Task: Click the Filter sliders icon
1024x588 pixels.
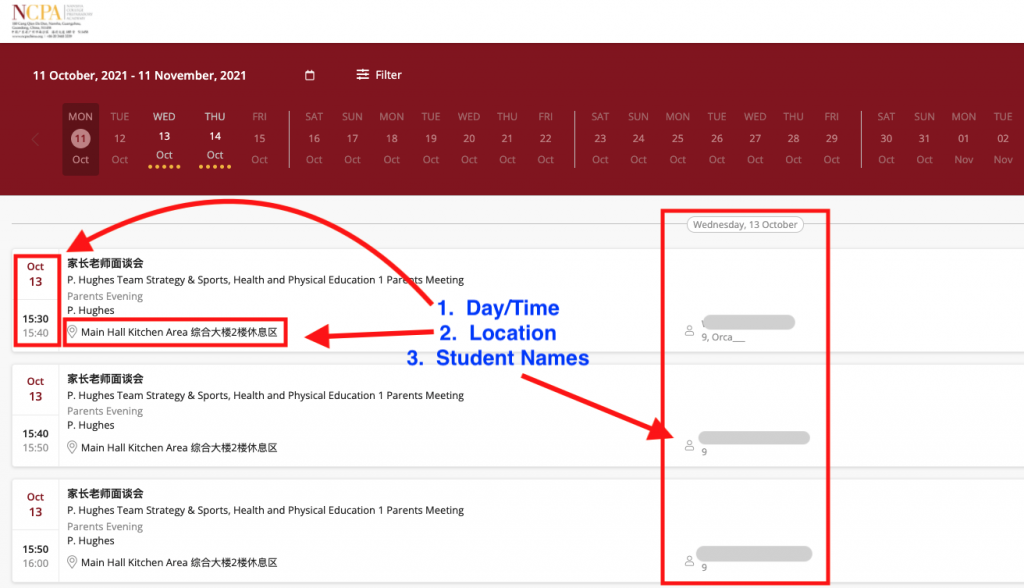Action: (x=362, y=75)
